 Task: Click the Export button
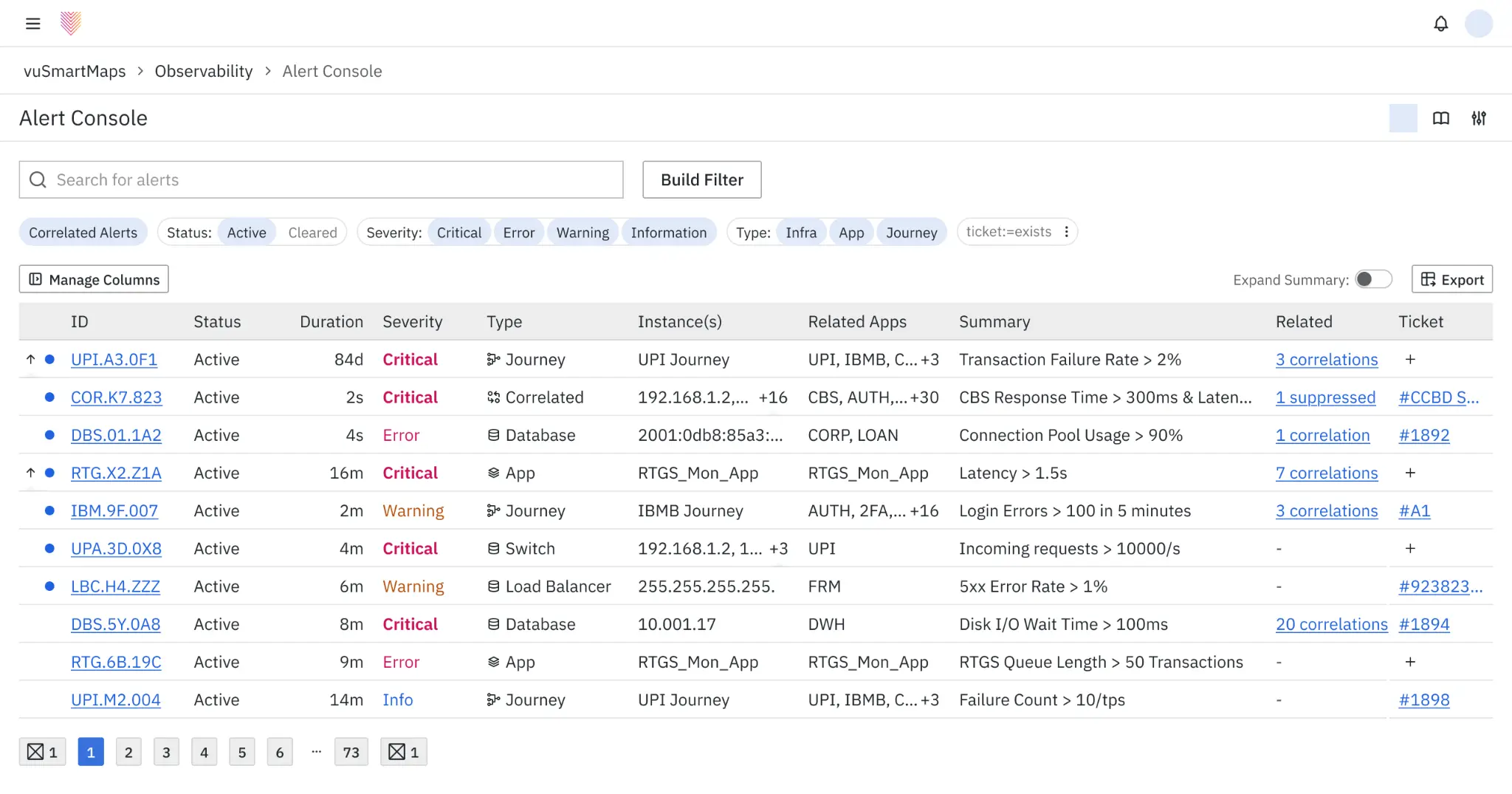1451,279
